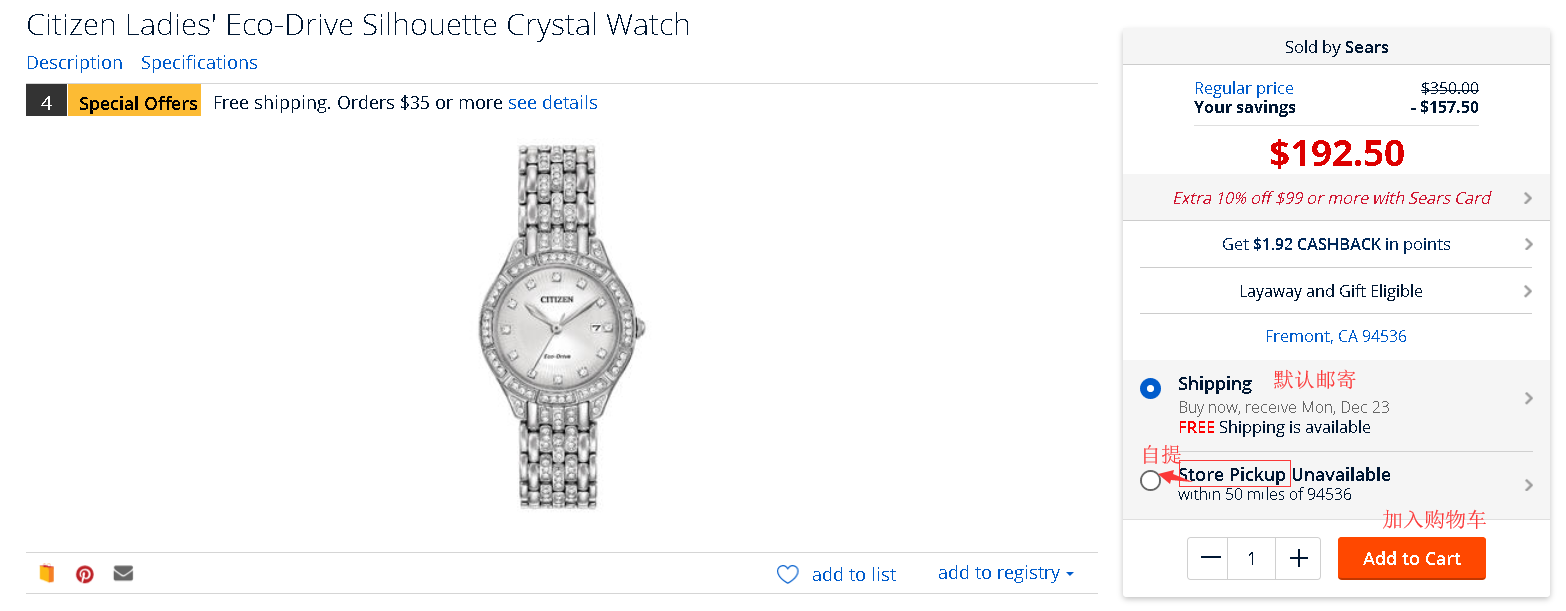
Task: Click the orange shopping bag share icon
Action: coord(46,574)
